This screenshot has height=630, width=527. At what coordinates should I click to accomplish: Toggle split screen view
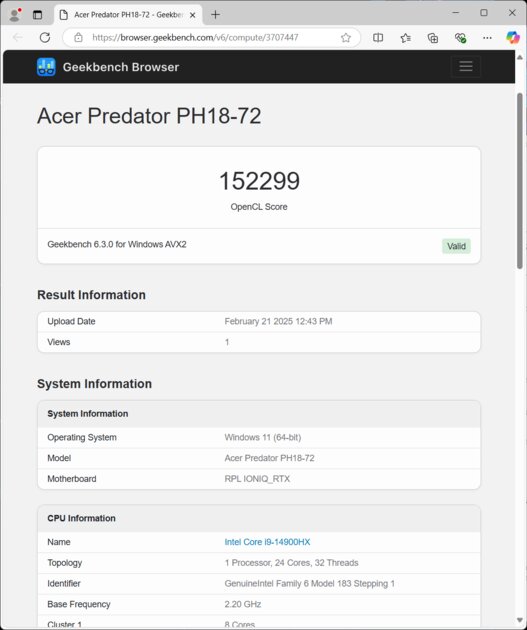tap(378, 38)
